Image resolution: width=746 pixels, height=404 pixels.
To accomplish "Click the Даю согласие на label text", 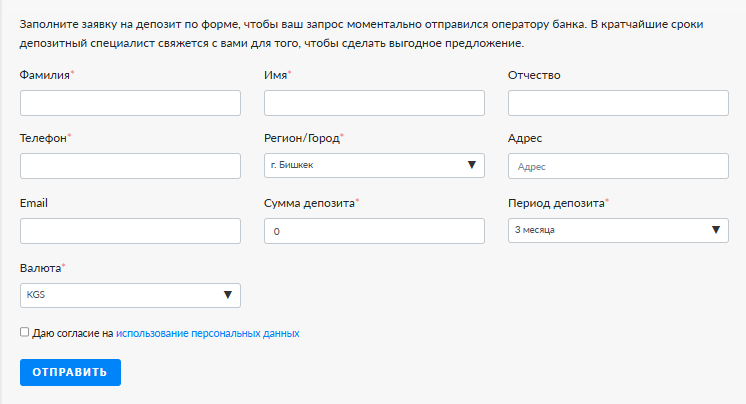I will [x=73, y=334].
